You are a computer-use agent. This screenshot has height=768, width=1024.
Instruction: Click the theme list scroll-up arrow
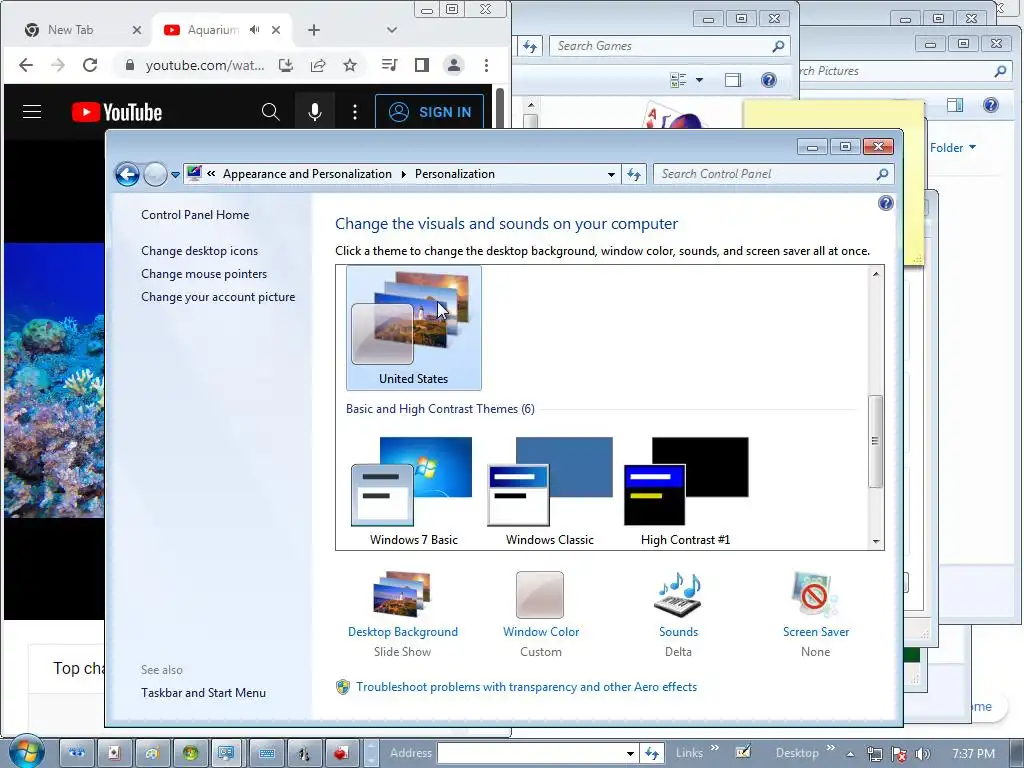(876, 274)
